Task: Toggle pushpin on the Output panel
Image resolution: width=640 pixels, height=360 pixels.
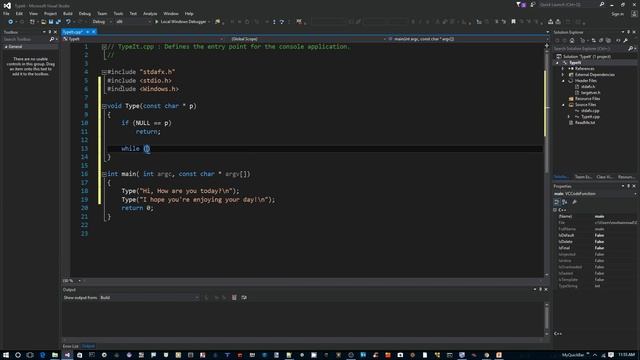Action: (540, 289)
